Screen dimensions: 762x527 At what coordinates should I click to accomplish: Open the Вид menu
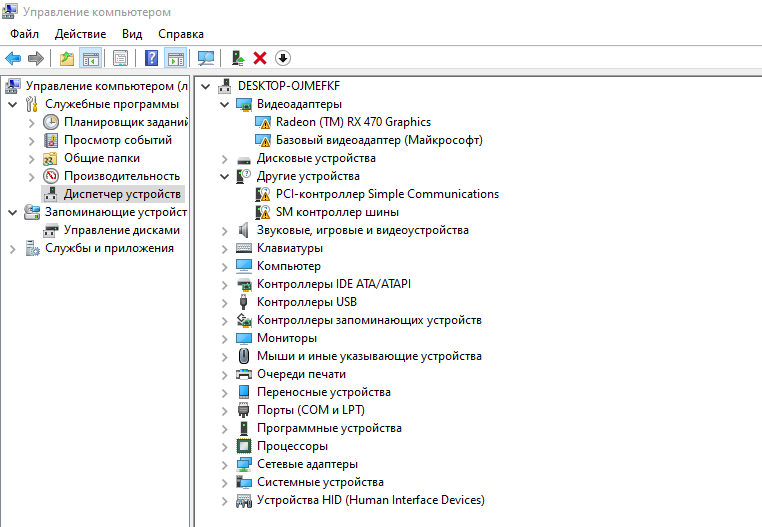[132, 34]
